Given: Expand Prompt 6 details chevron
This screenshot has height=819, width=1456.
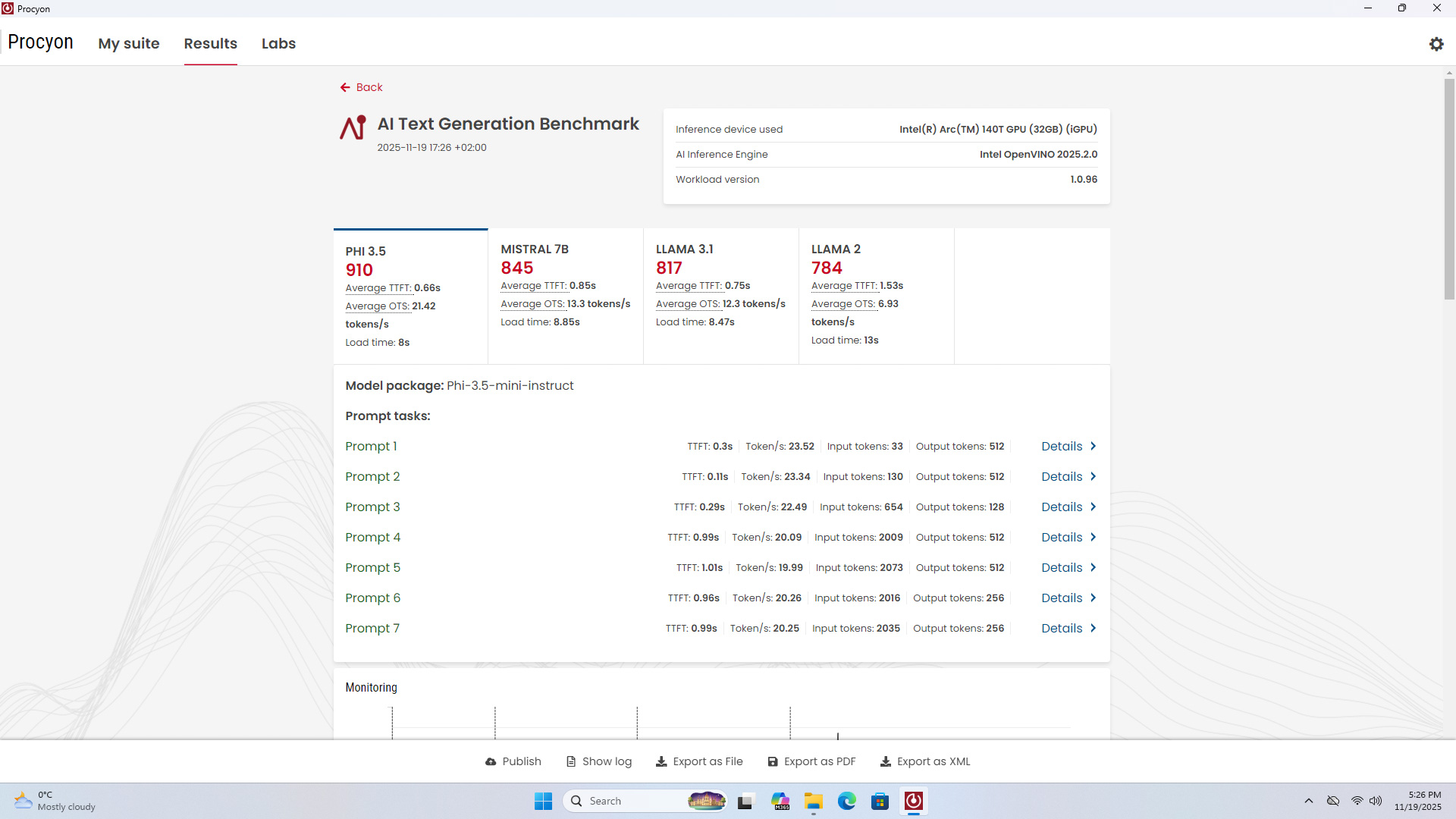Looking at the screenshot, I should 1093,598.
